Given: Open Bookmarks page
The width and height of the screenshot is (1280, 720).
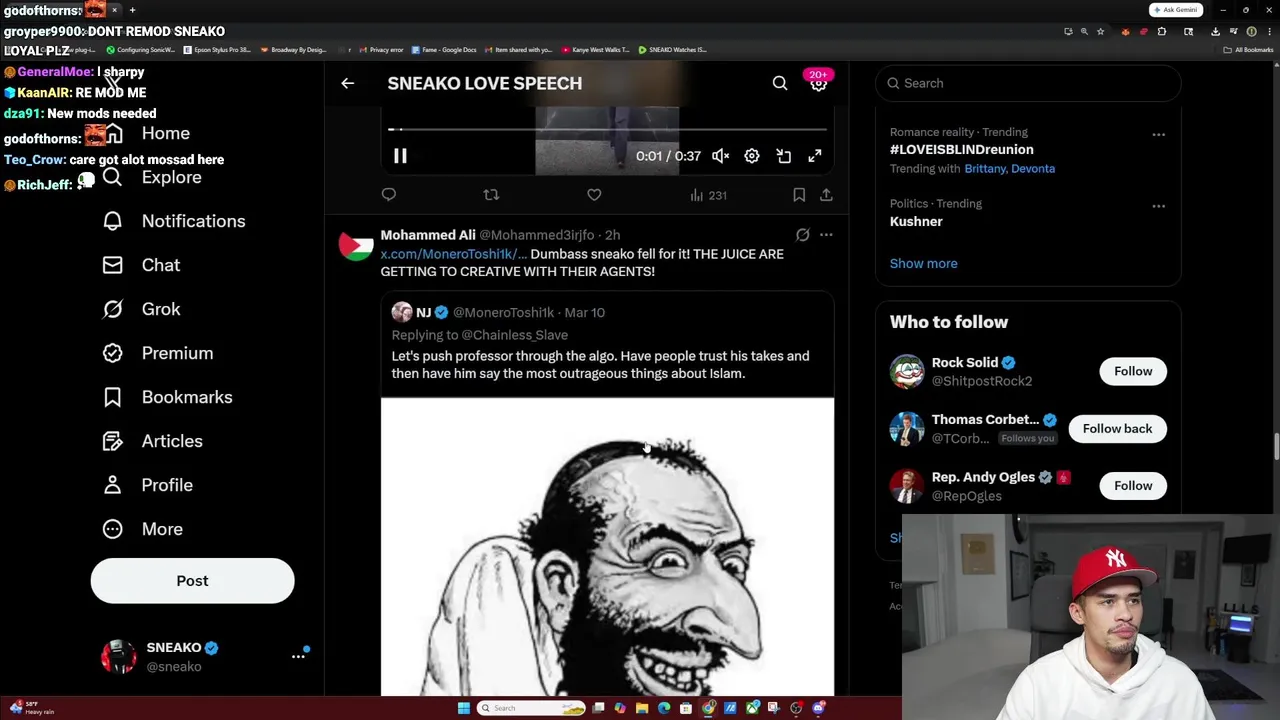Looking at the screenshot, I should click(x=167, y=397).
